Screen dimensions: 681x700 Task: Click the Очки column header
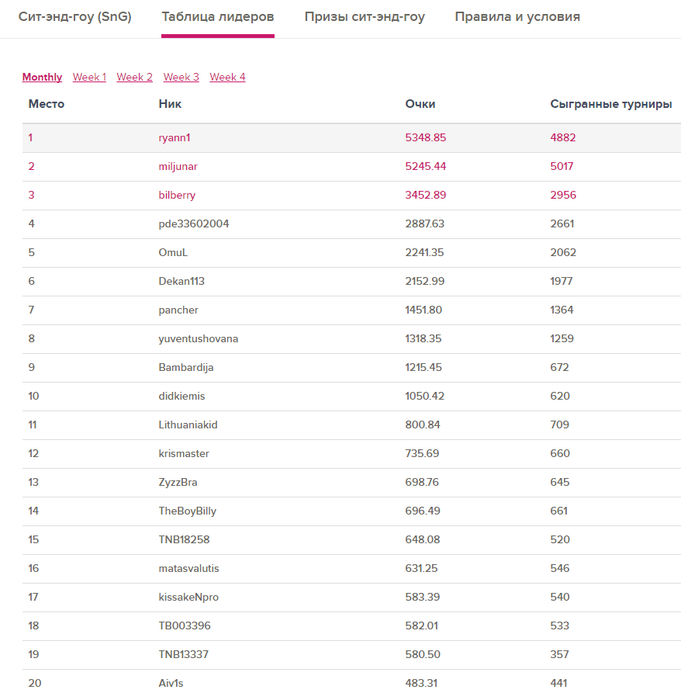coord(420,104)
